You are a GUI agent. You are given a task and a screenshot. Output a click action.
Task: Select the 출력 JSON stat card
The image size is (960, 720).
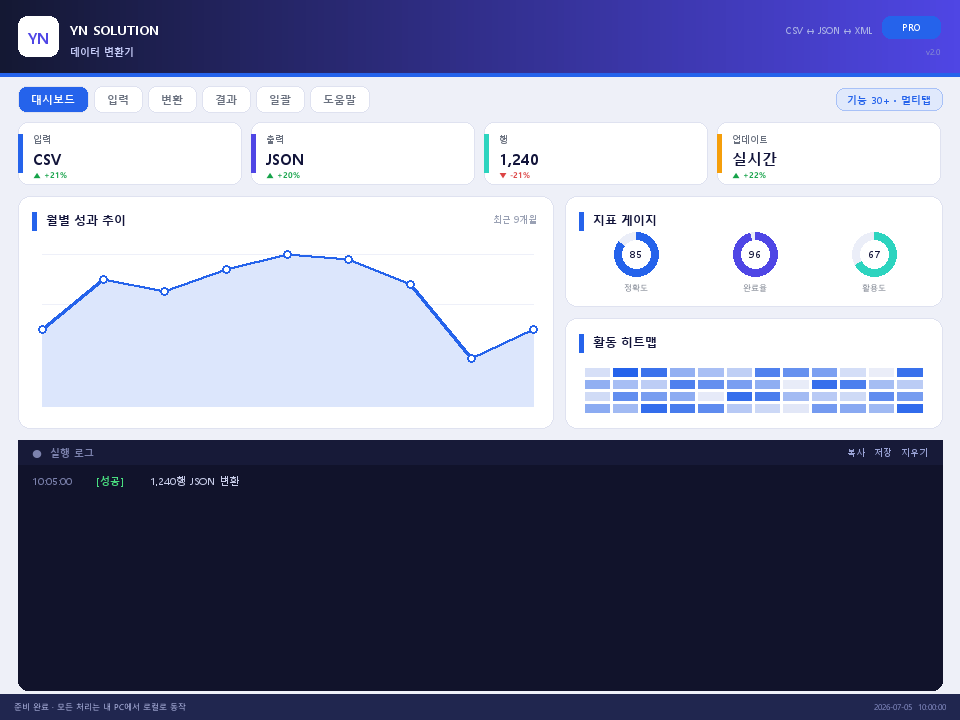point(362,154)
